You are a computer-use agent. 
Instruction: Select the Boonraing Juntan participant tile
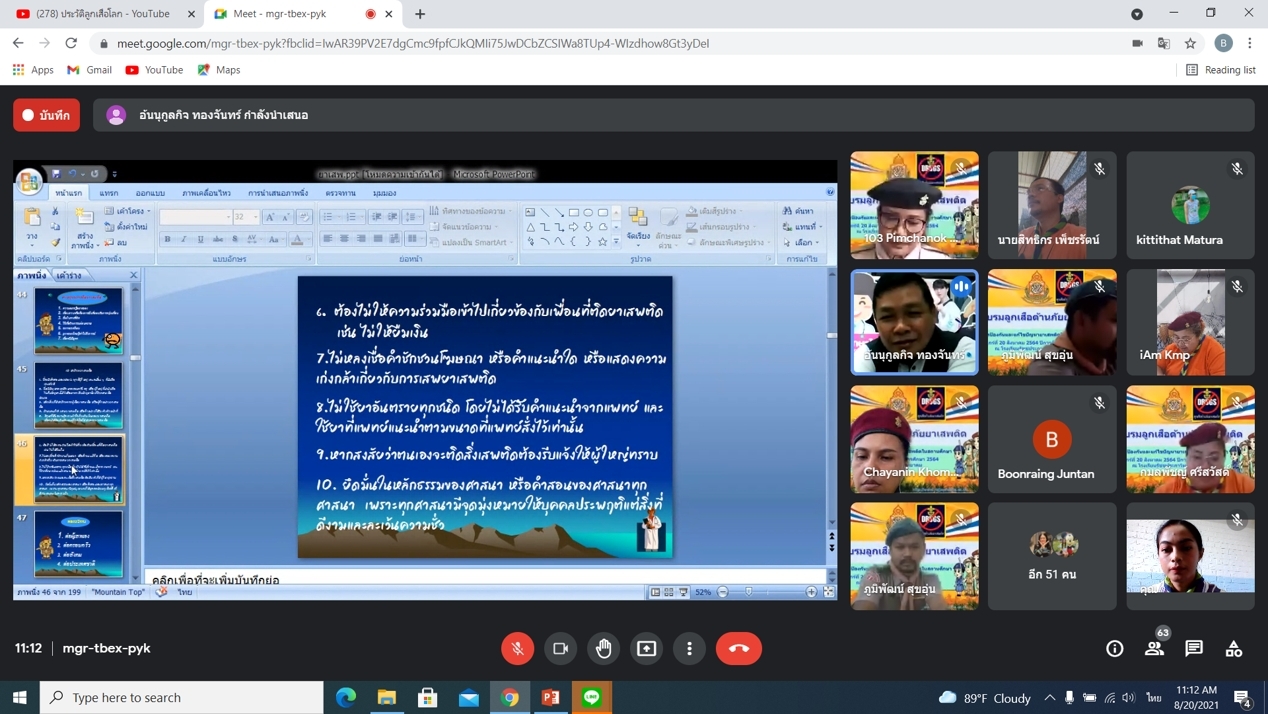1051,440
